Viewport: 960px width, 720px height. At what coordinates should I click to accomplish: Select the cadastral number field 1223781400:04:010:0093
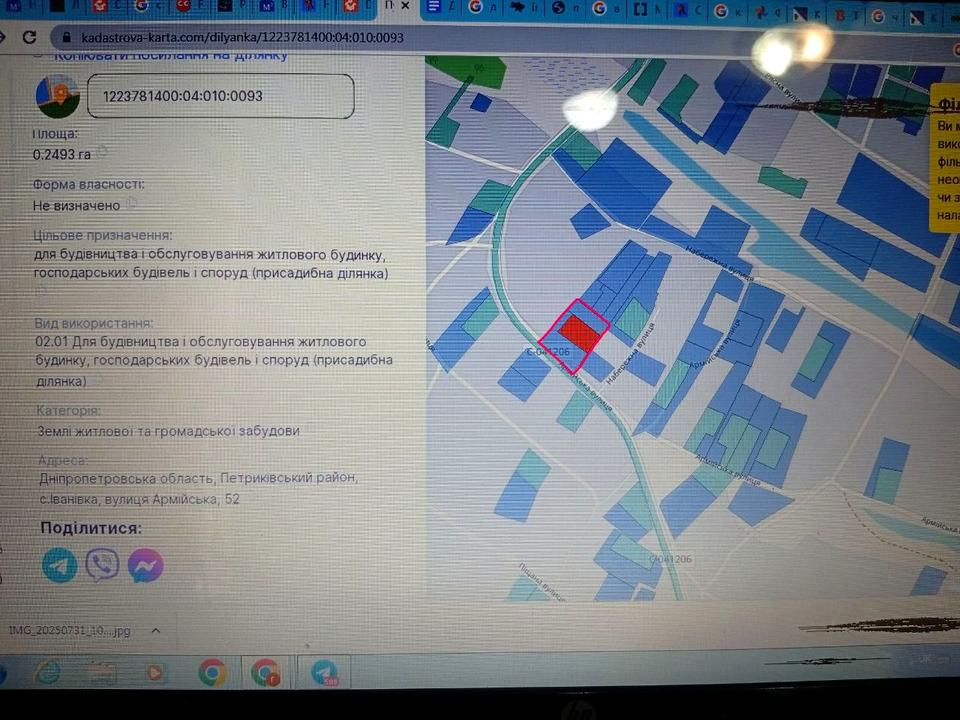click(x=220, y=96)
